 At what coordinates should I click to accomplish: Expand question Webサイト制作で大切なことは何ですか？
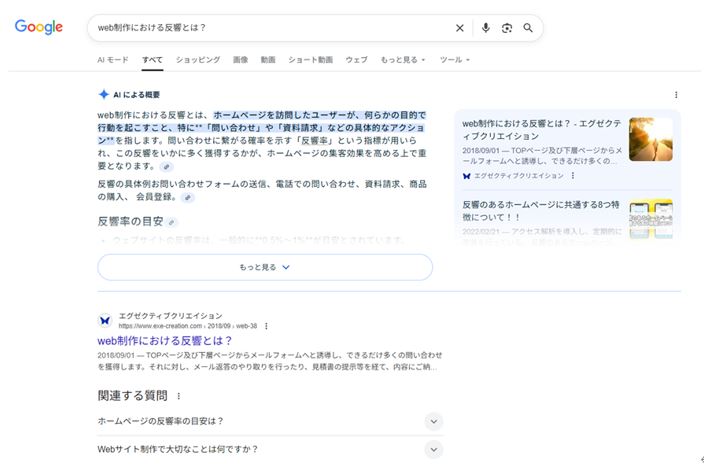(x=433, y=451)
